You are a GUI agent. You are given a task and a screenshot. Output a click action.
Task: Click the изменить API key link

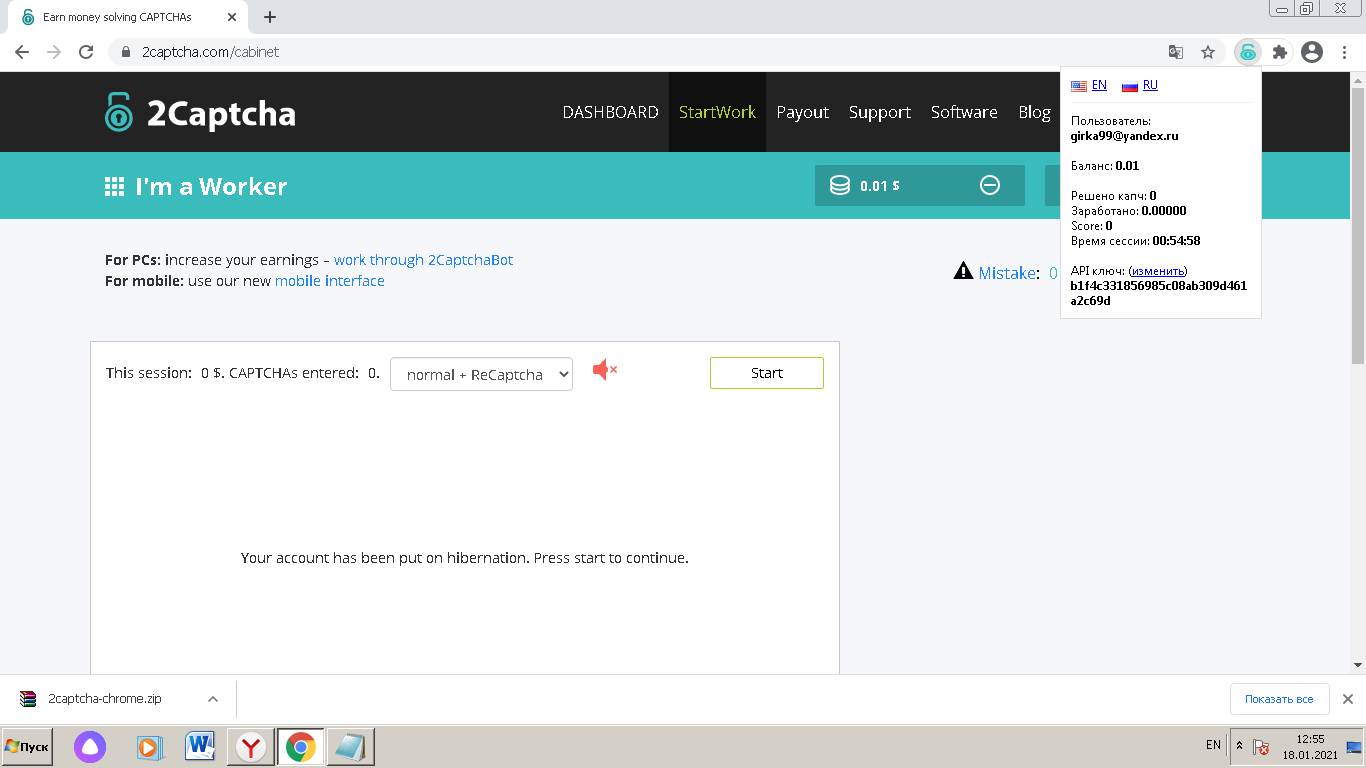point(1158,271)
